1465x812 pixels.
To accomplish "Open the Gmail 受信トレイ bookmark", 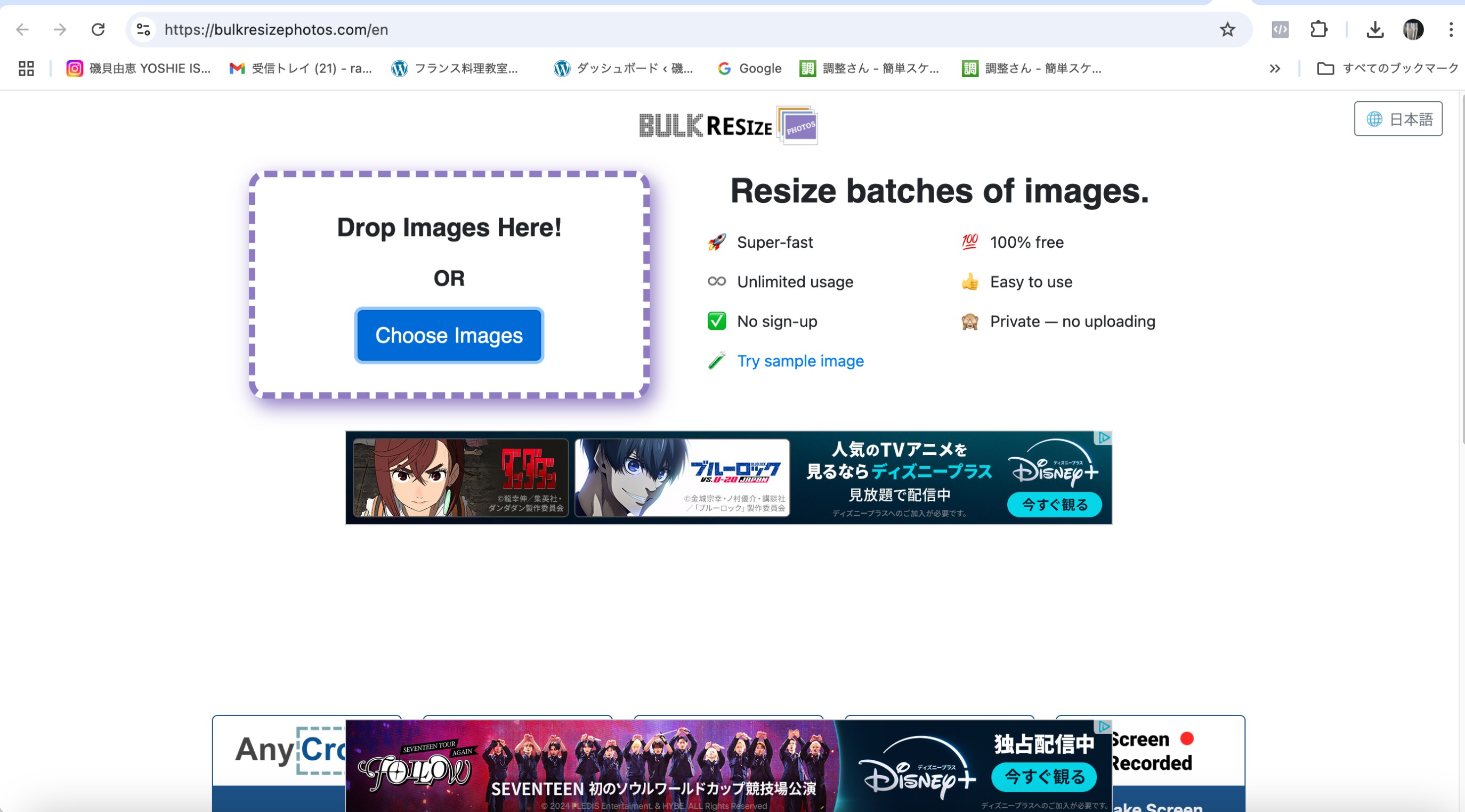I will click(x=300, y=68).
